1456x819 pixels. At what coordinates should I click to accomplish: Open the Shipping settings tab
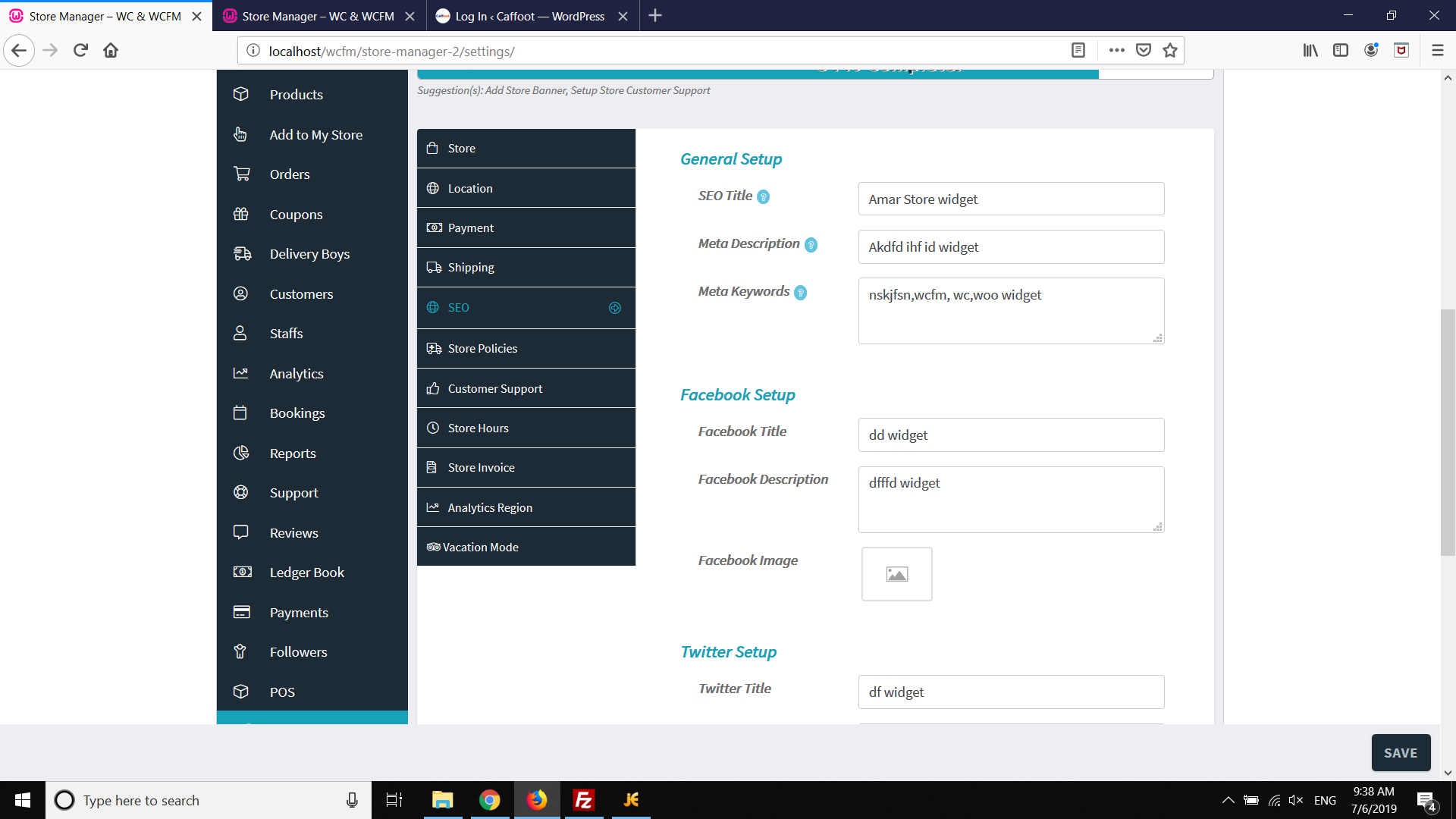tap(526, 268)
